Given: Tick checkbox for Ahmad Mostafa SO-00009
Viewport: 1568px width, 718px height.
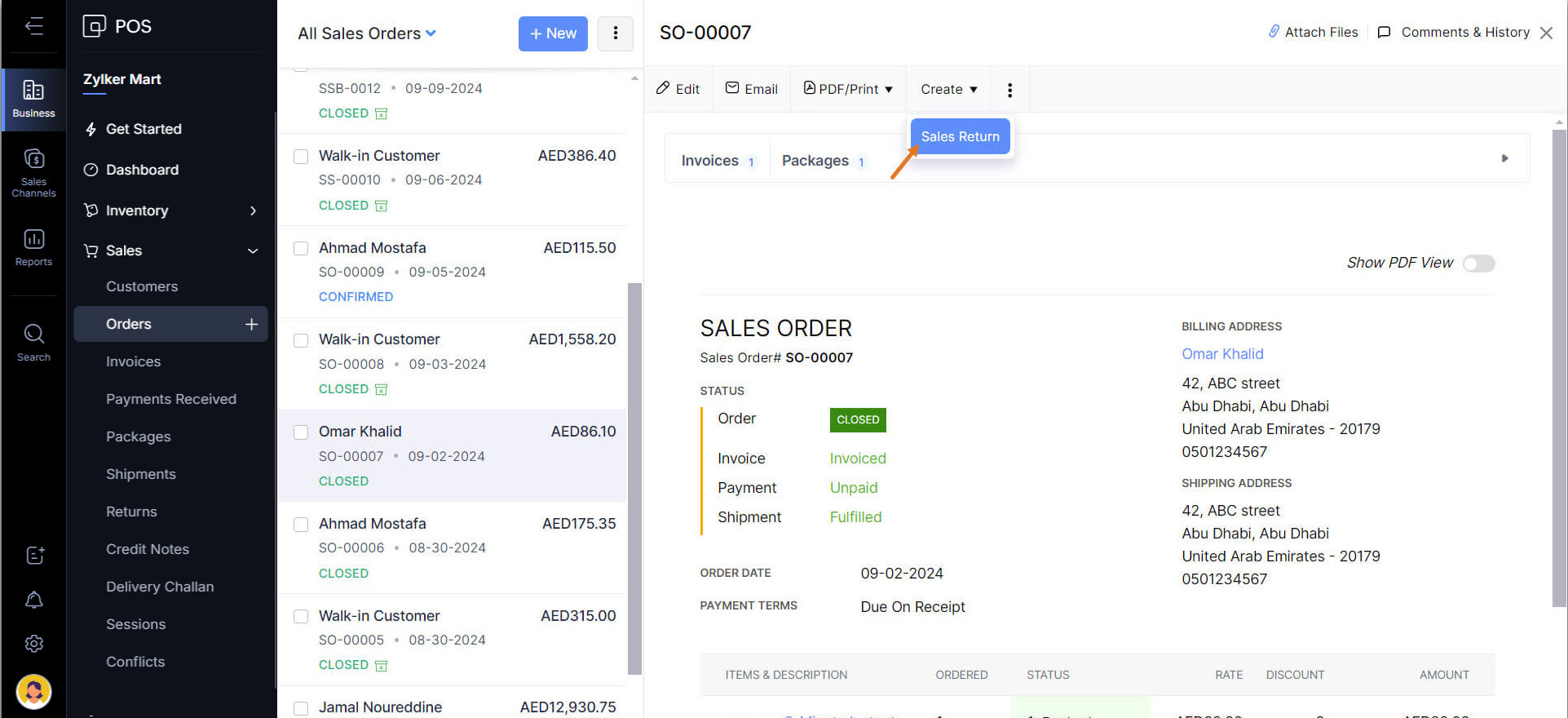Looking at the screenshot, I should pyautogui.click(x=301, y=248).
